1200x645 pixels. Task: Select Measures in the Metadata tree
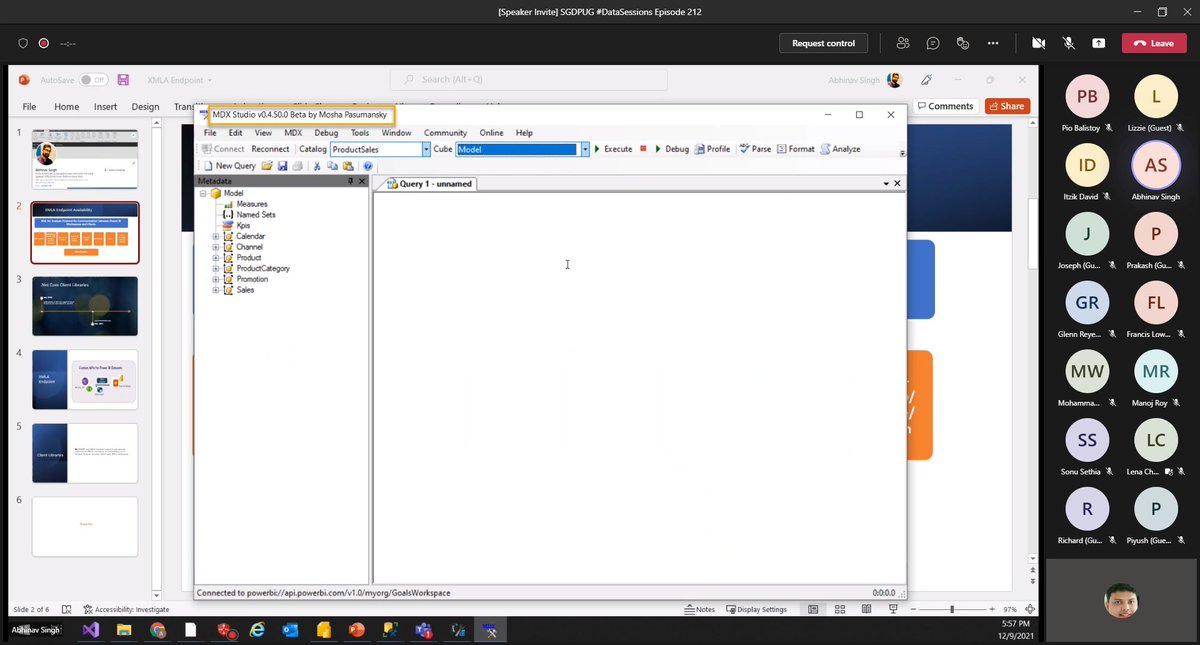[251, 204]
